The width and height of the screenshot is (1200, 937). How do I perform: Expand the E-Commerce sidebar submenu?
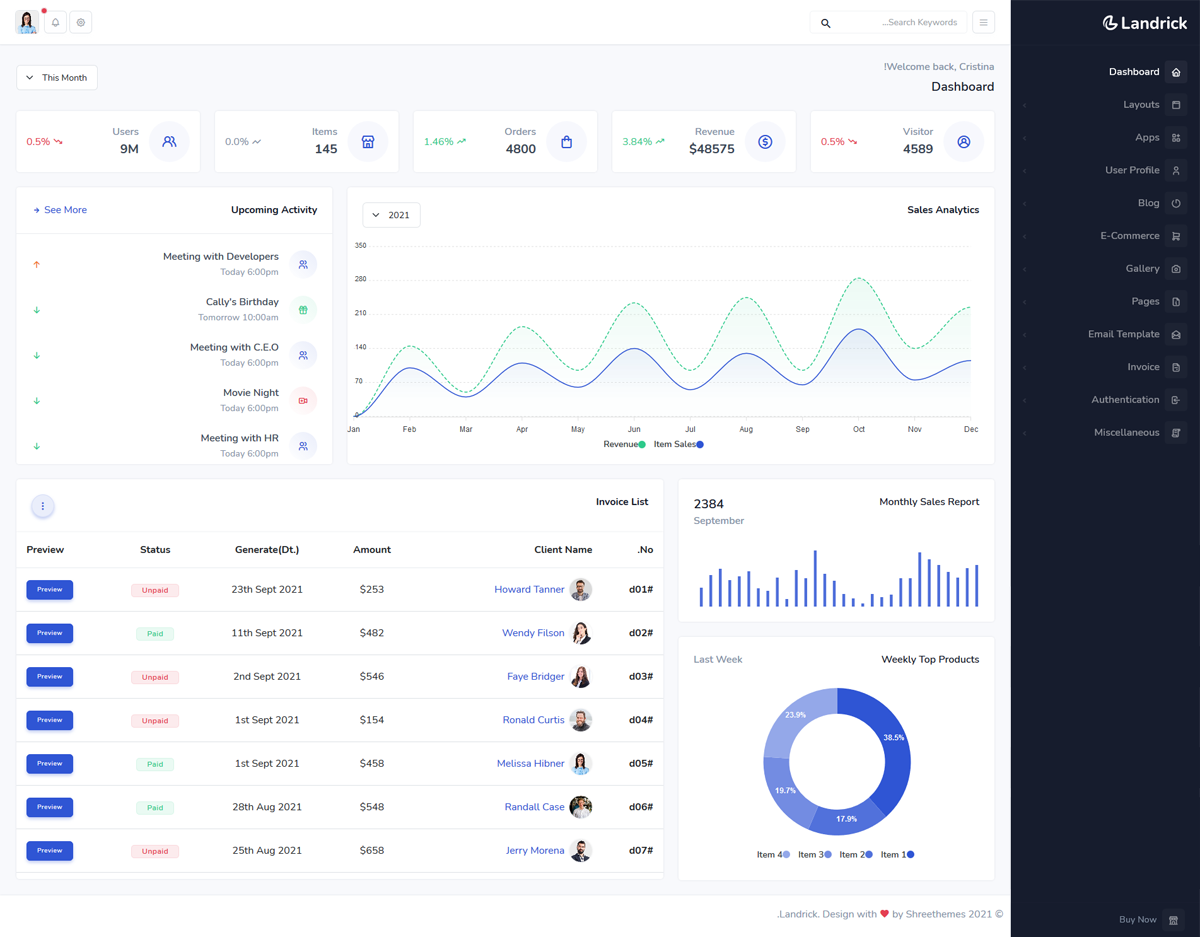tap(1130, 236)
